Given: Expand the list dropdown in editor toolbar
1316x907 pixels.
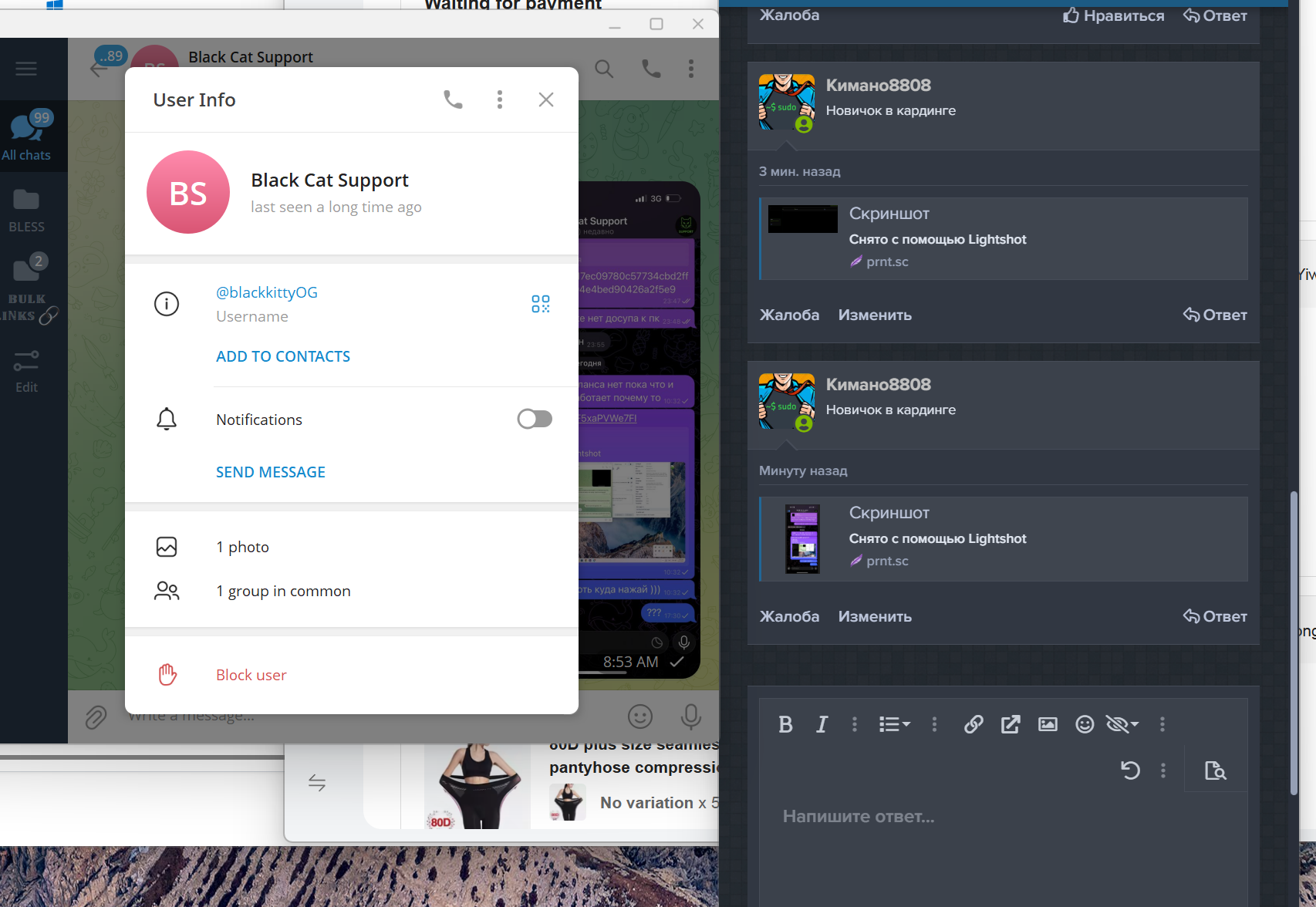Looking at the screenshot, I should tap(895, 724).
